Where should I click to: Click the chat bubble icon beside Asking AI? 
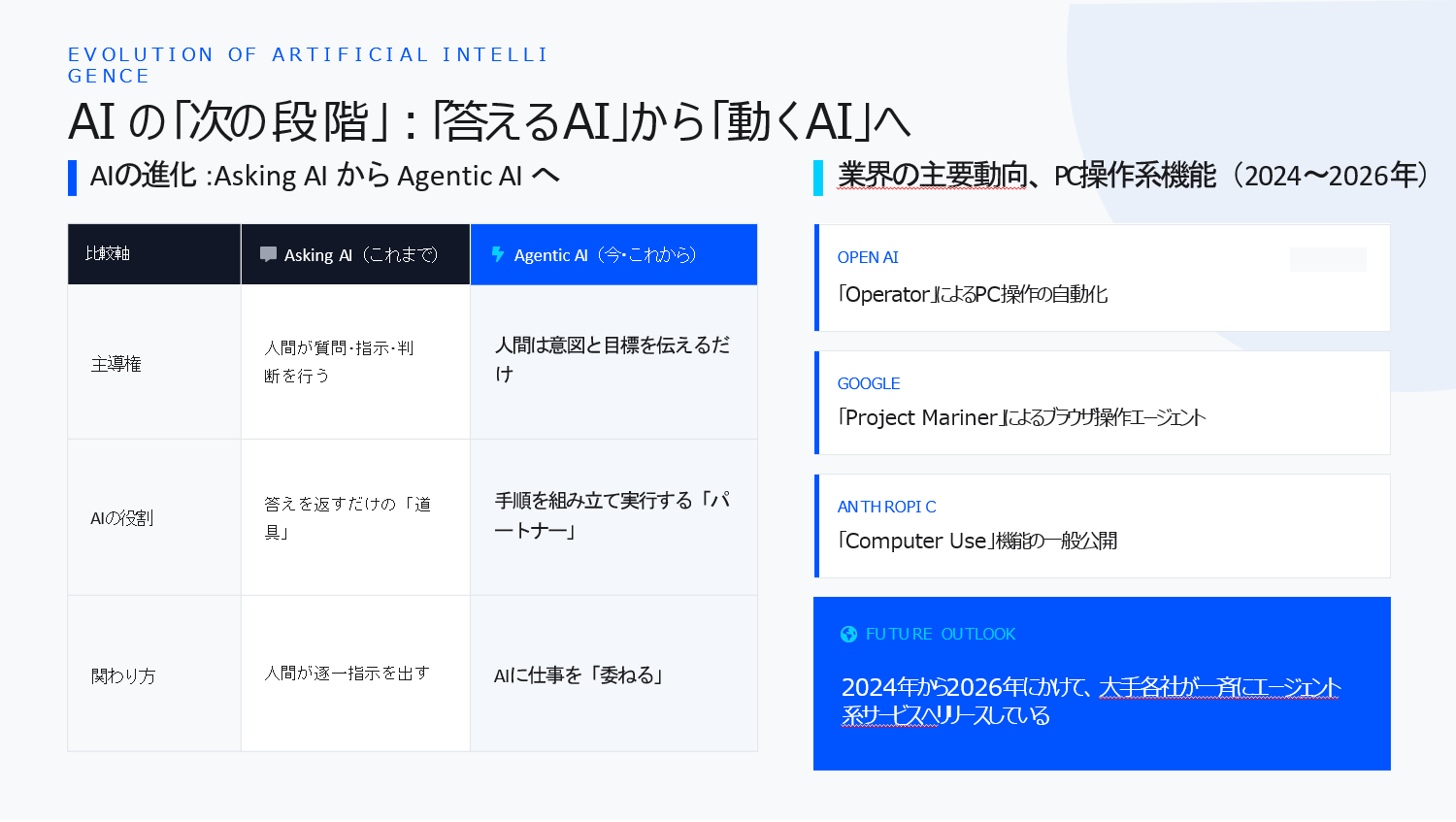coord(268,254)
